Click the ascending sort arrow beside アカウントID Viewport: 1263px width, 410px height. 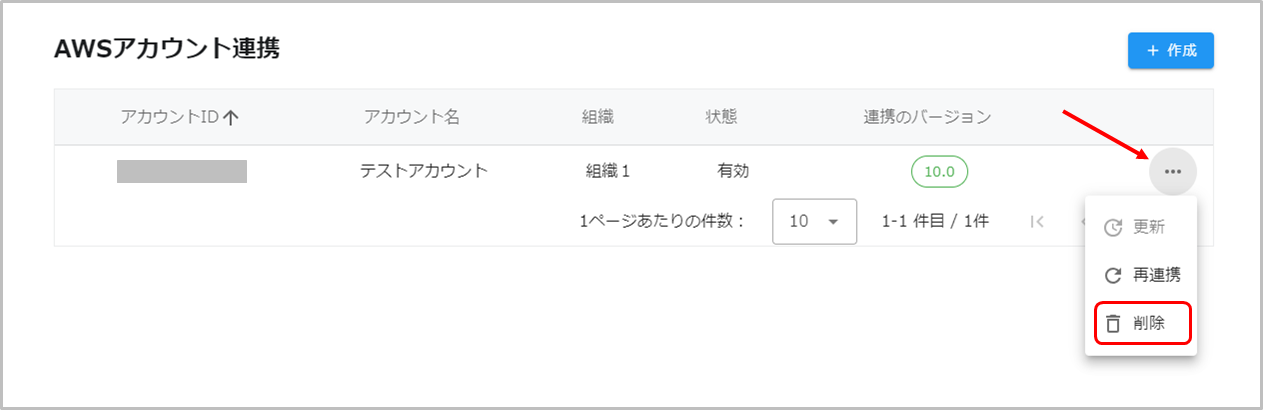click(231, 118)
